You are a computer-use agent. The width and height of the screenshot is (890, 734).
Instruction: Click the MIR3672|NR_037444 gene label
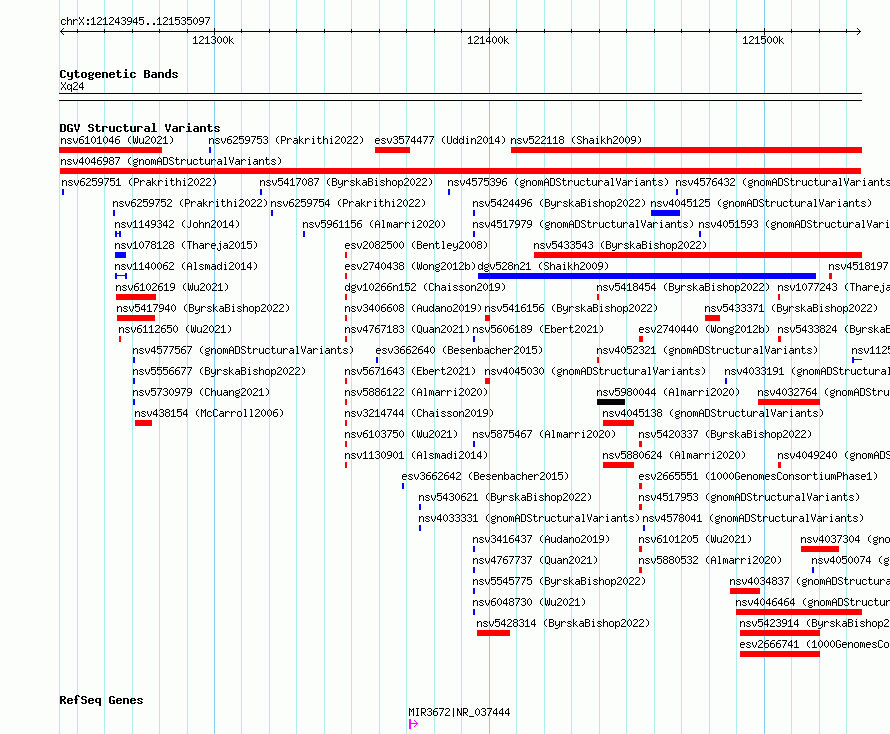pyautogui.click(x=459, y=712)
